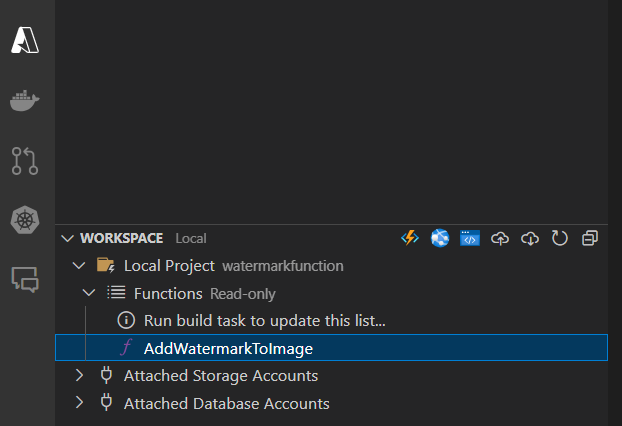Click the WORKSPACE section title
This screenshot has width=622, height=426.
click(121, 238)
